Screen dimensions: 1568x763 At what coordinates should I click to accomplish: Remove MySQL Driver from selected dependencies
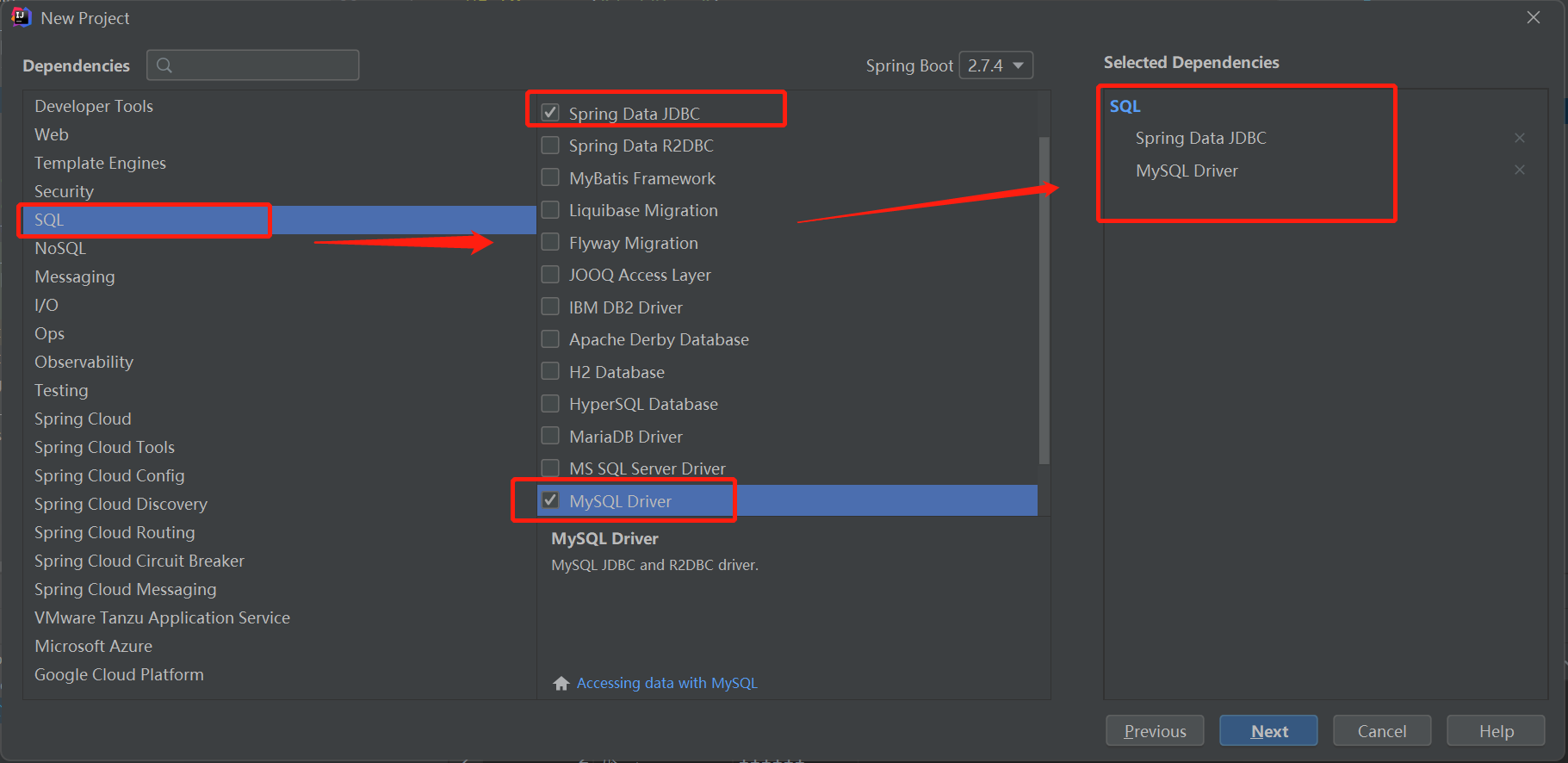click(1520, 170)
